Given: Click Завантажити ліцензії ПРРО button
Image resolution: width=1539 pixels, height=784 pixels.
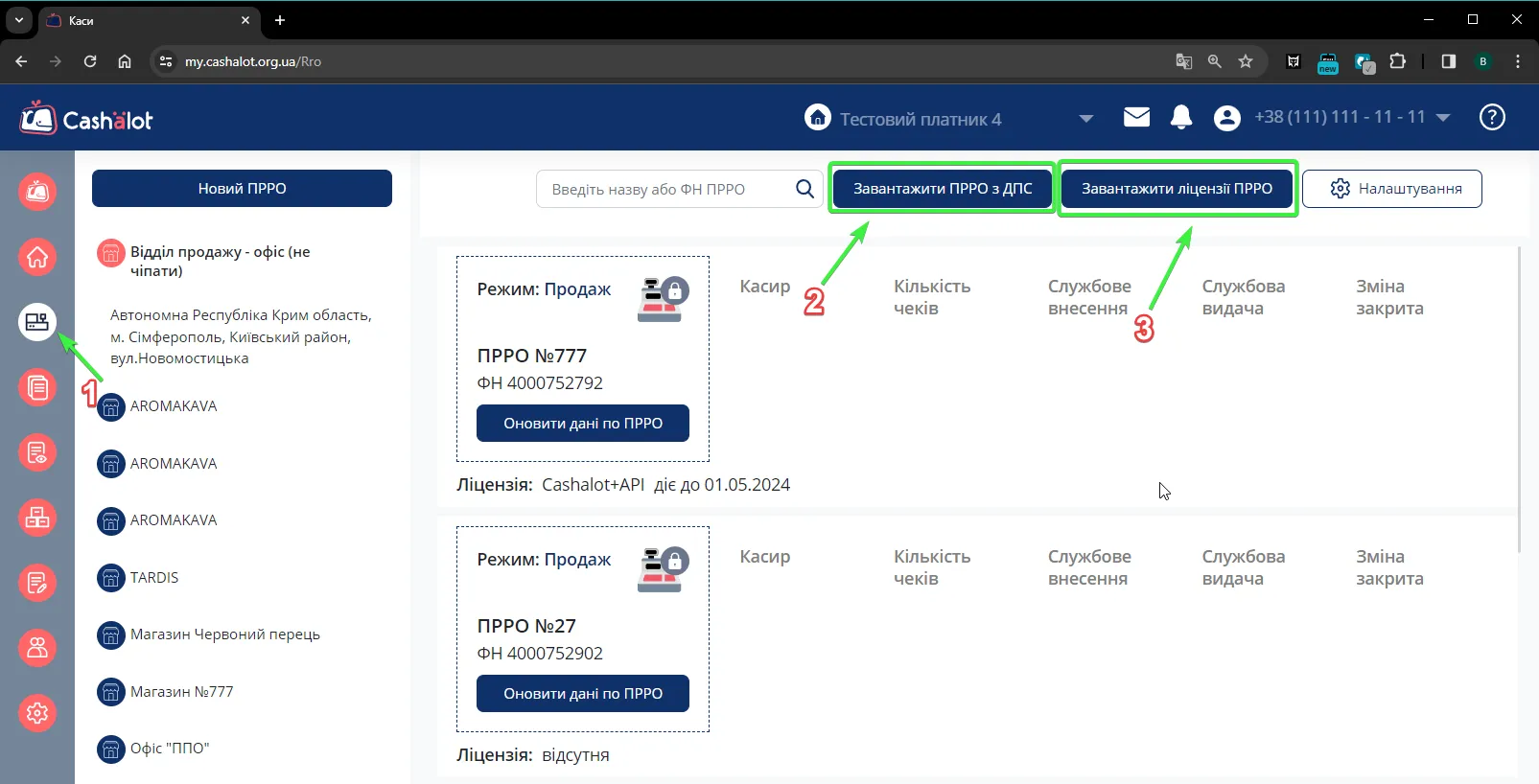Looking at the screenshot, I should pyautogui.click(x=1177, y=188).
